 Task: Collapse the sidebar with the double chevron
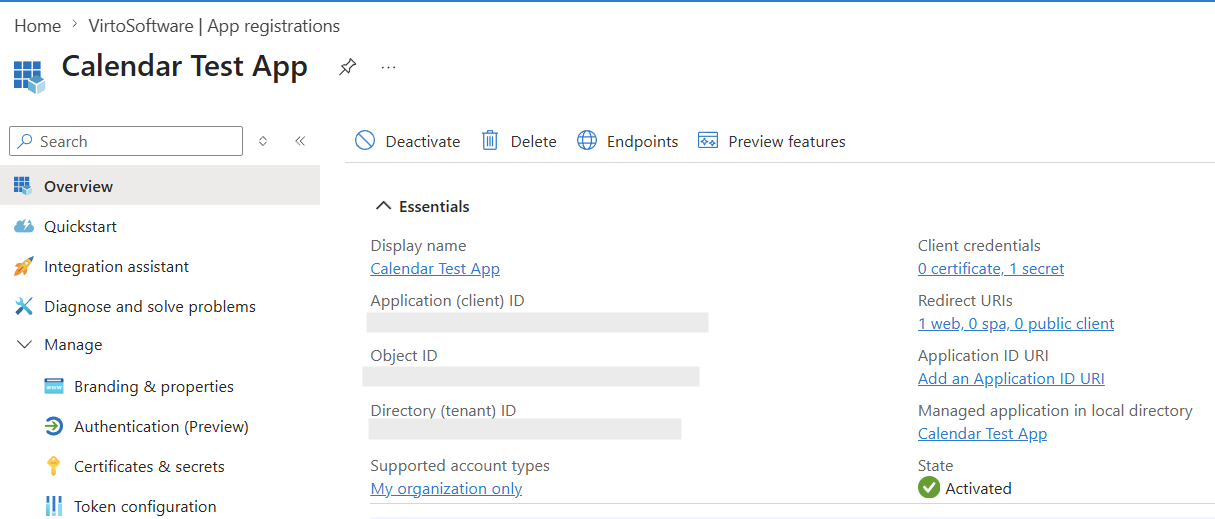[300, 141]
